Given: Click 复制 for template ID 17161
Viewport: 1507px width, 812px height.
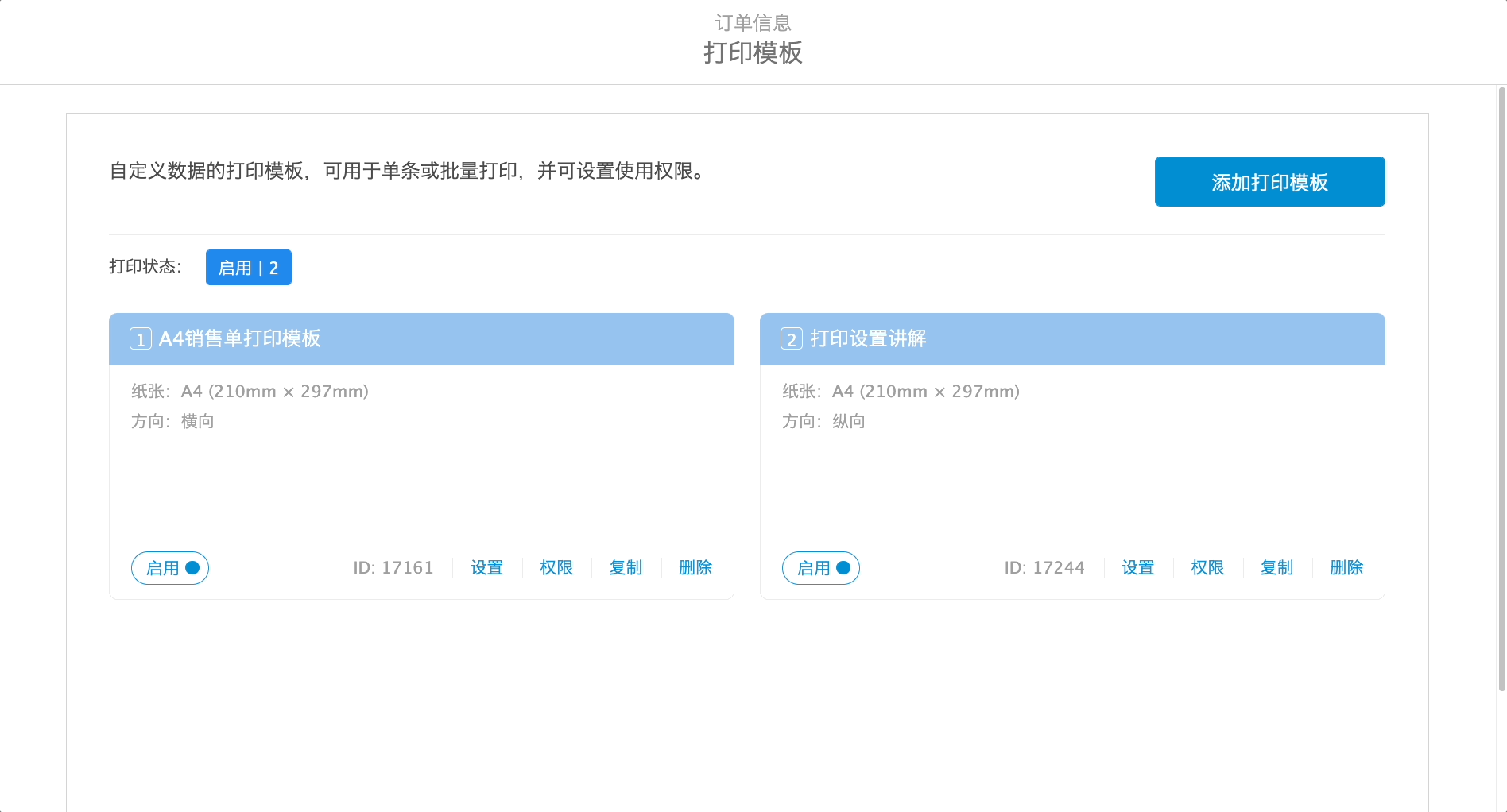Looking at the screenshot, I should 626,567.
